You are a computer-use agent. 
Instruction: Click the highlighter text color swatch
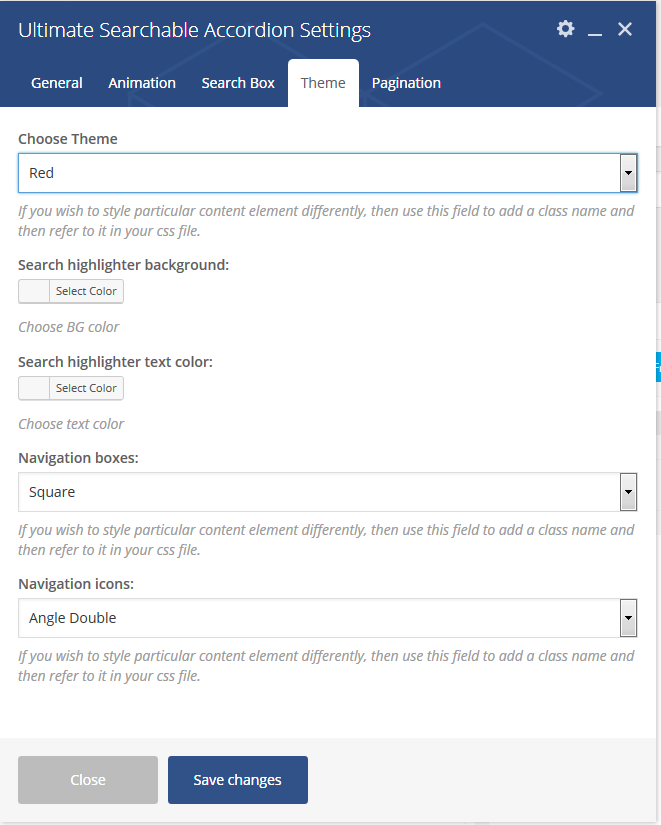pos(34,388)
